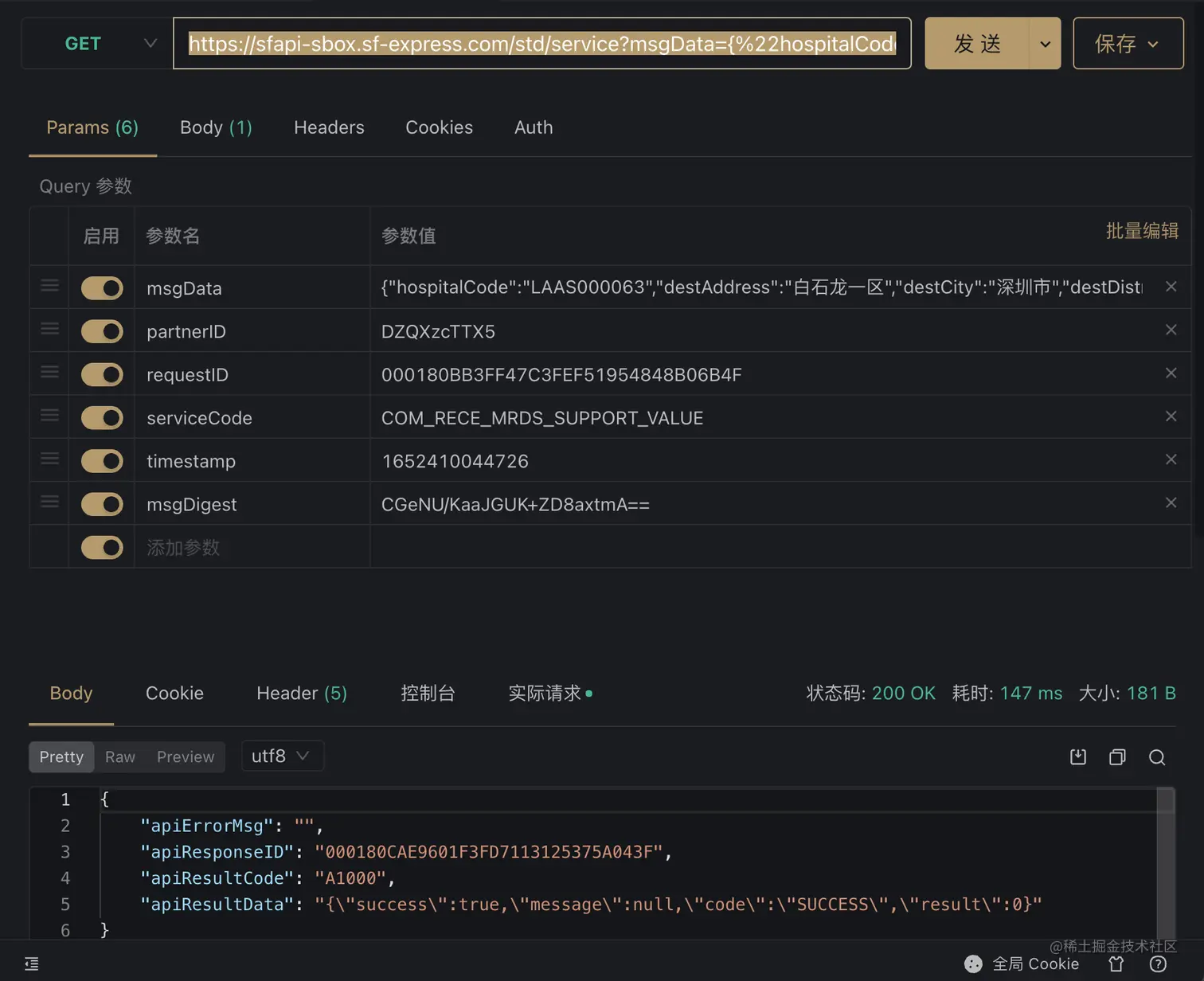Open the theme shirt icon in status bar
The width and height of the screenshot is (1204, 981).
pyautogui.click(x=1116, y=964)
